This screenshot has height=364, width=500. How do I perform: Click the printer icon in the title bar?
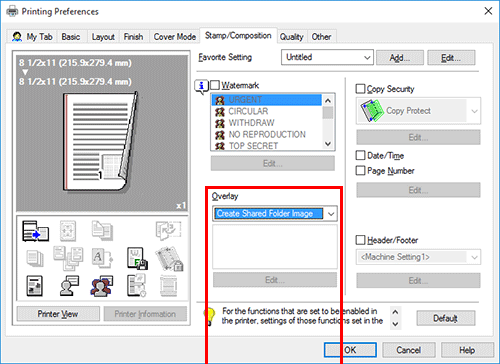12,11
